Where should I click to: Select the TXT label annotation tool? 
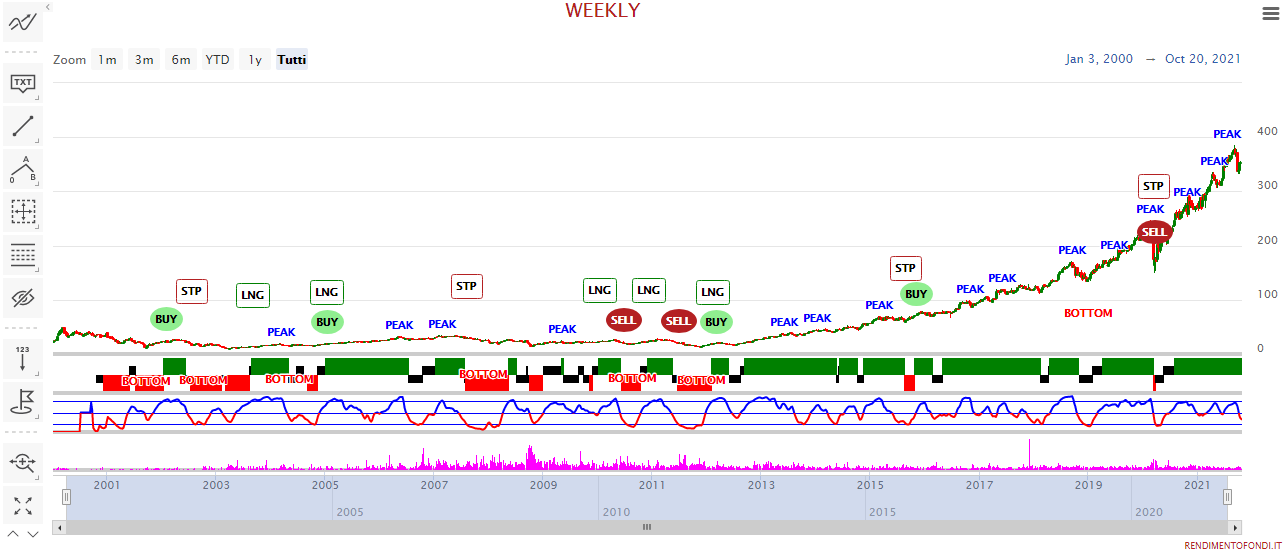click(x=23, y=82)
